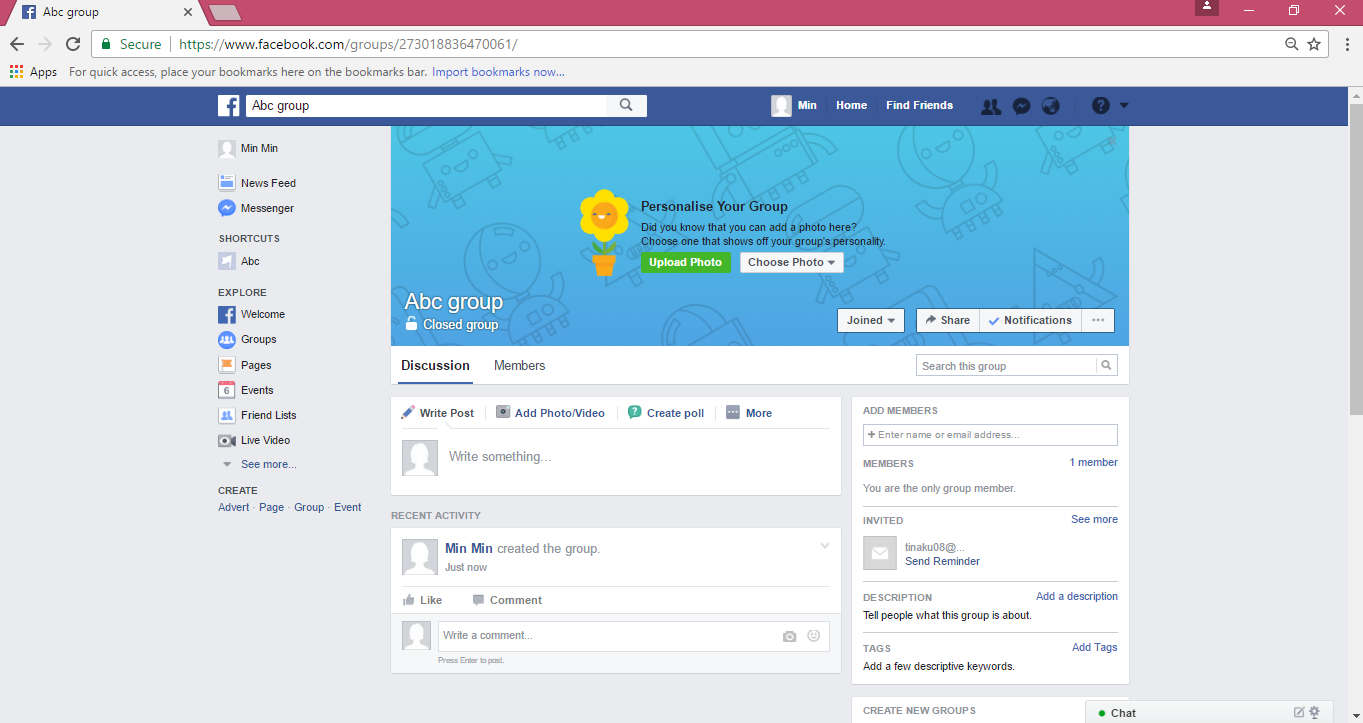Viewport: 1363px width, 723px height.
Task: Click the Add Tags link
Action: tap(1095, 647)
